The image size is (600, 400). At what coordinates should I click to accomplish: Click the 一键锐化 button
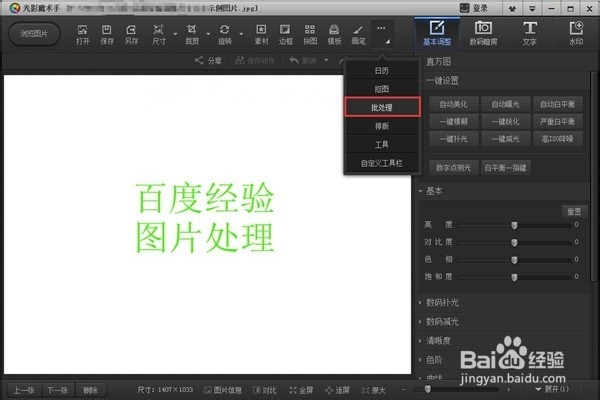[505, 122]
